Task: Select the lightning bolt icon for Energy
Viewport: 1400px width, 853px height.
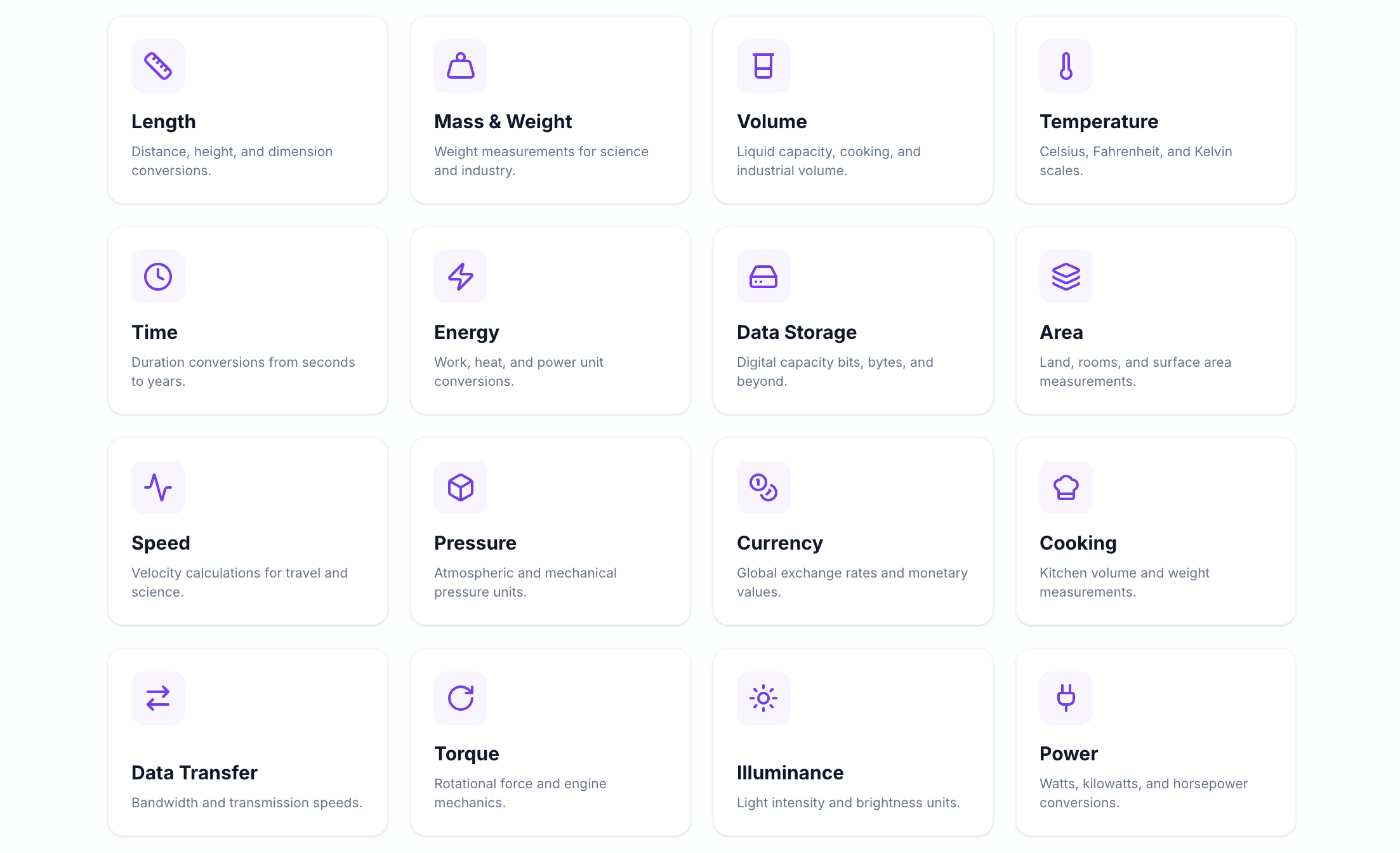Action: pos(460,276)
